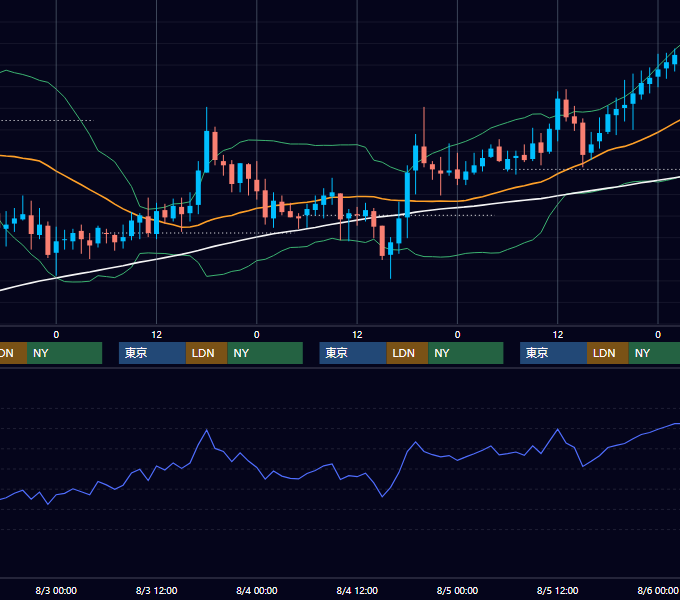Viewport: 680px width, 600px height.
Task: Click the "12" hour label above 8/4 12:00
Action: point(357,335)
